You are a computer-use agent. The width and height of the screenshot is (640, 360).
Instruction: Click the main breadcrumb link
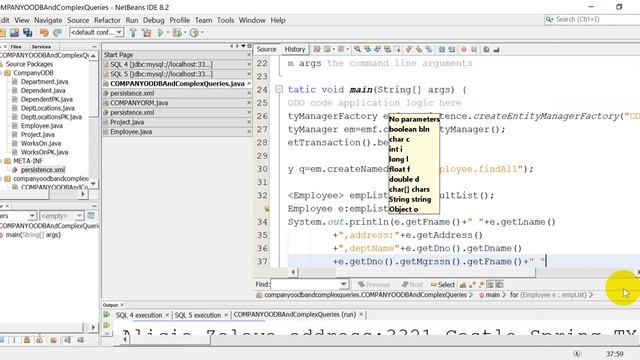[492, 295]
